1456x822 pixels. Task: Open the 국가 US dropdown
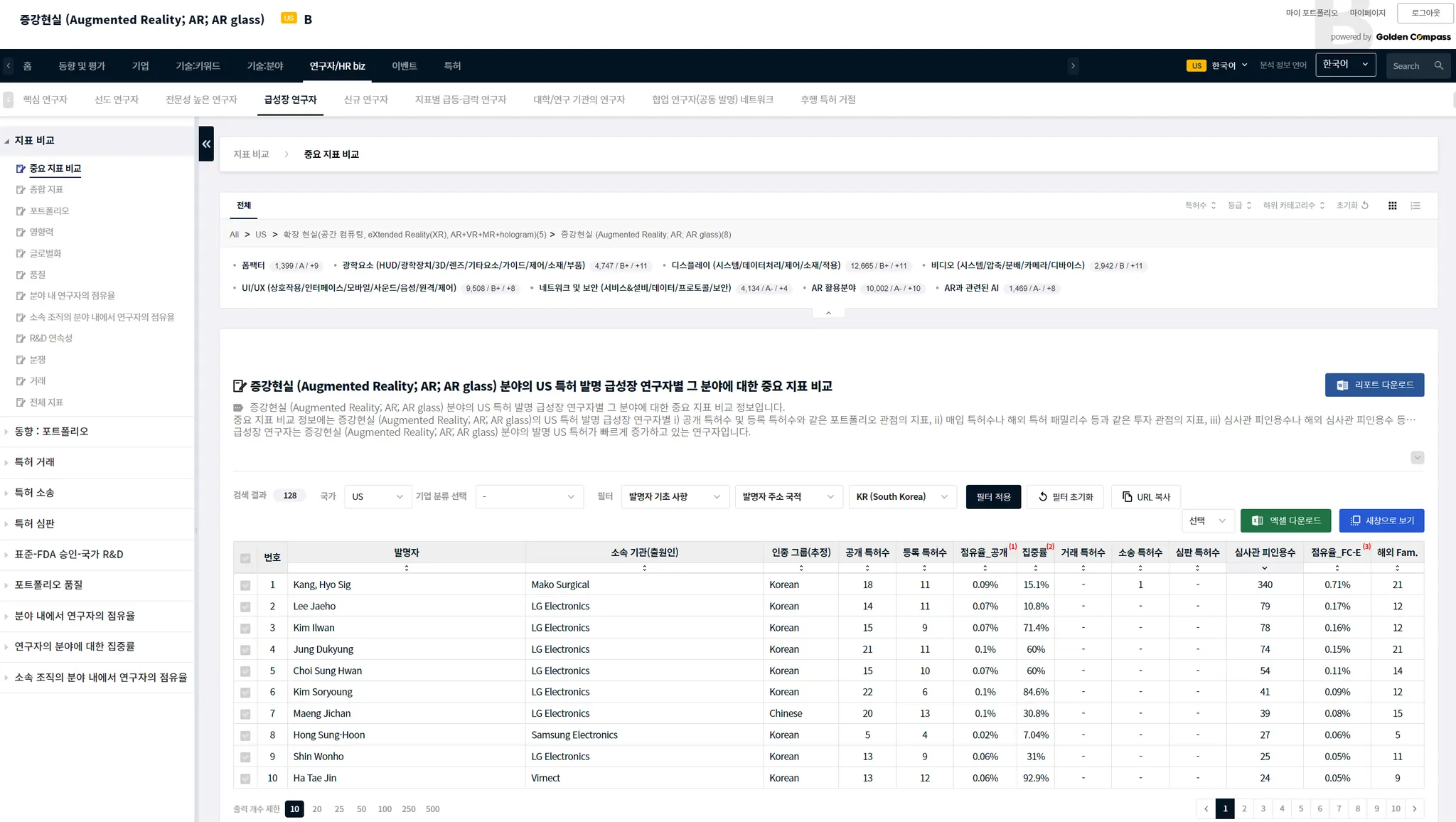click(x=377, y=497)
